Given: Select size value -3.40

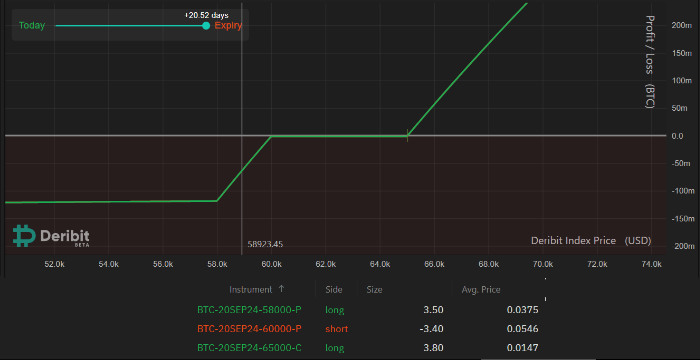Looking at the screenshot, I should 433,329.
